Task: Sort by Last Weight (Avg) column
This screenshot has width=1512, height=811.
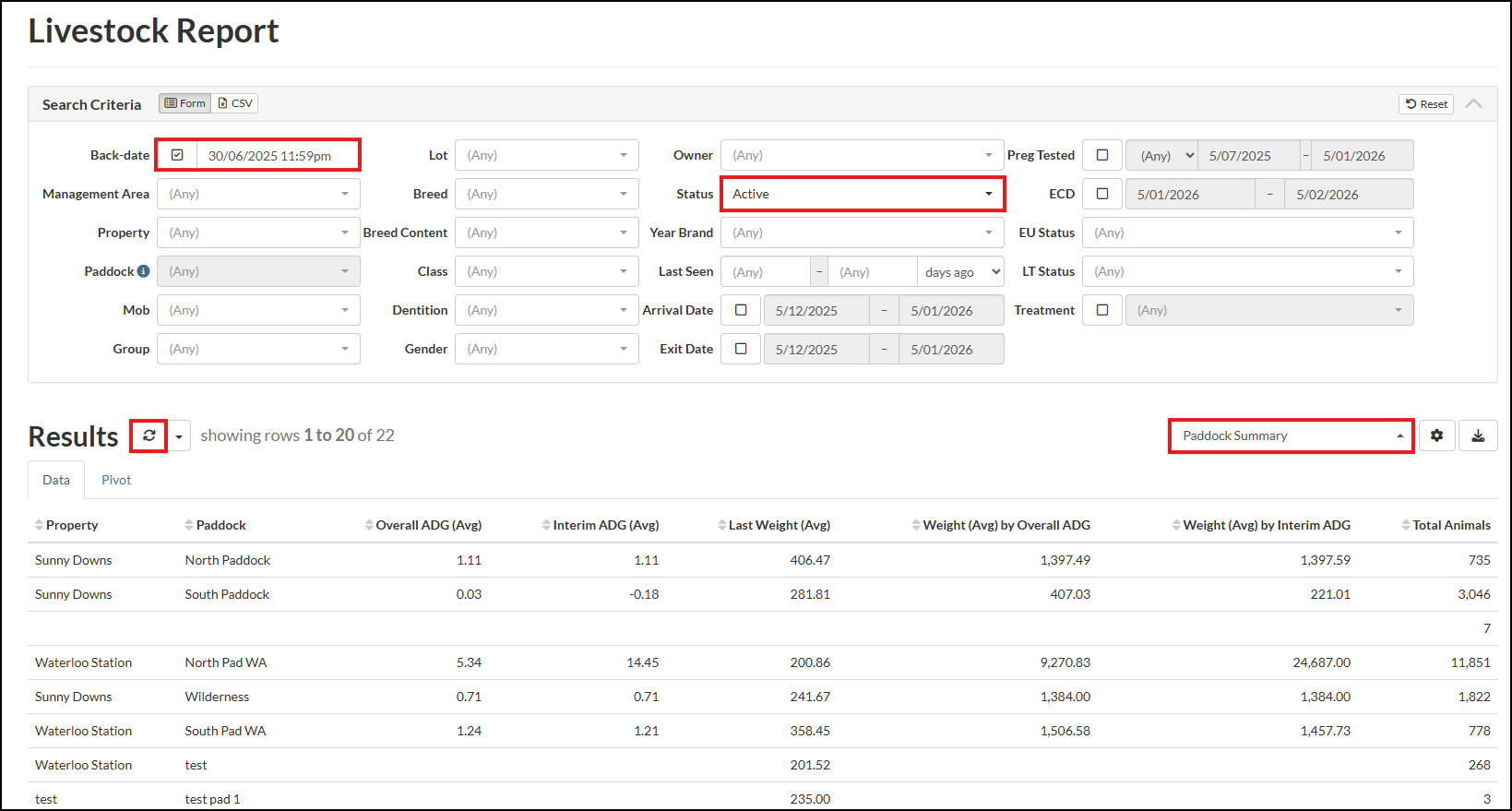Action: (778, 525)
